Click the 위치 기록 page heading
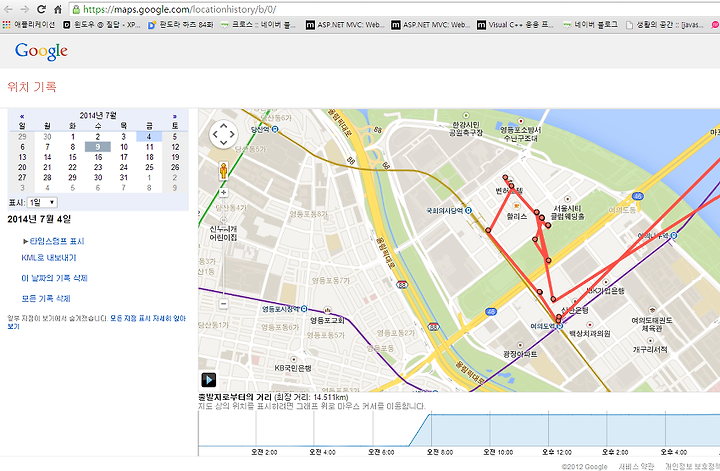The width and height of the screenshot is (720, 471). [32, 87]
